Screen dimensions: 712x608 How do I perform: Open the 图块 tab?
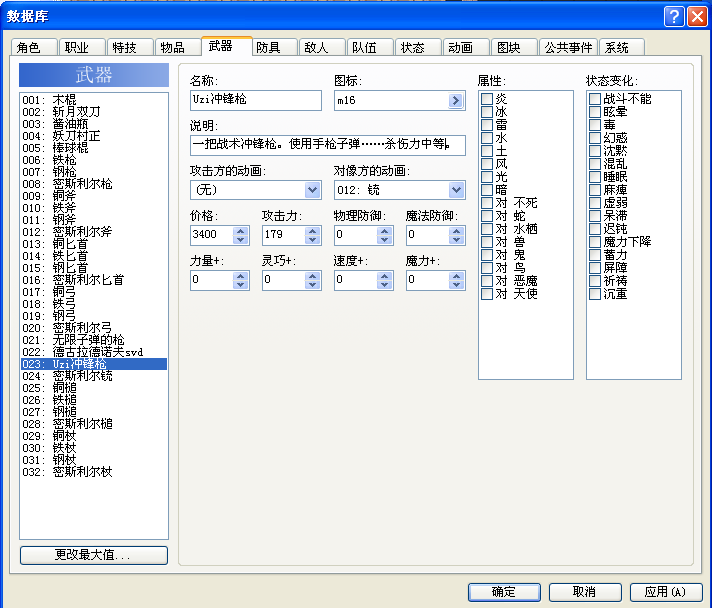[514, 47]
